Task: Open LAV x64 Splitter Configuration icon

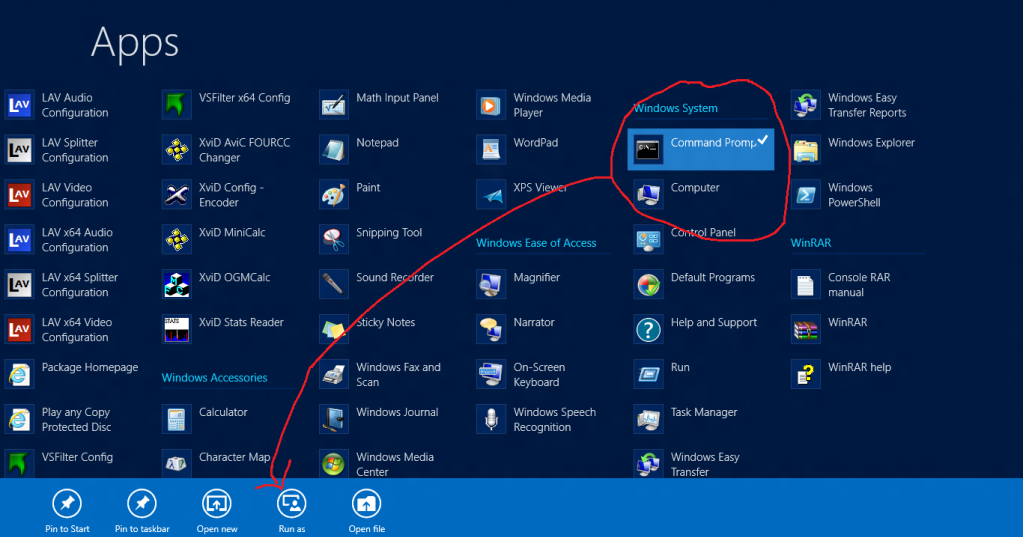Action: pos(19,285)
